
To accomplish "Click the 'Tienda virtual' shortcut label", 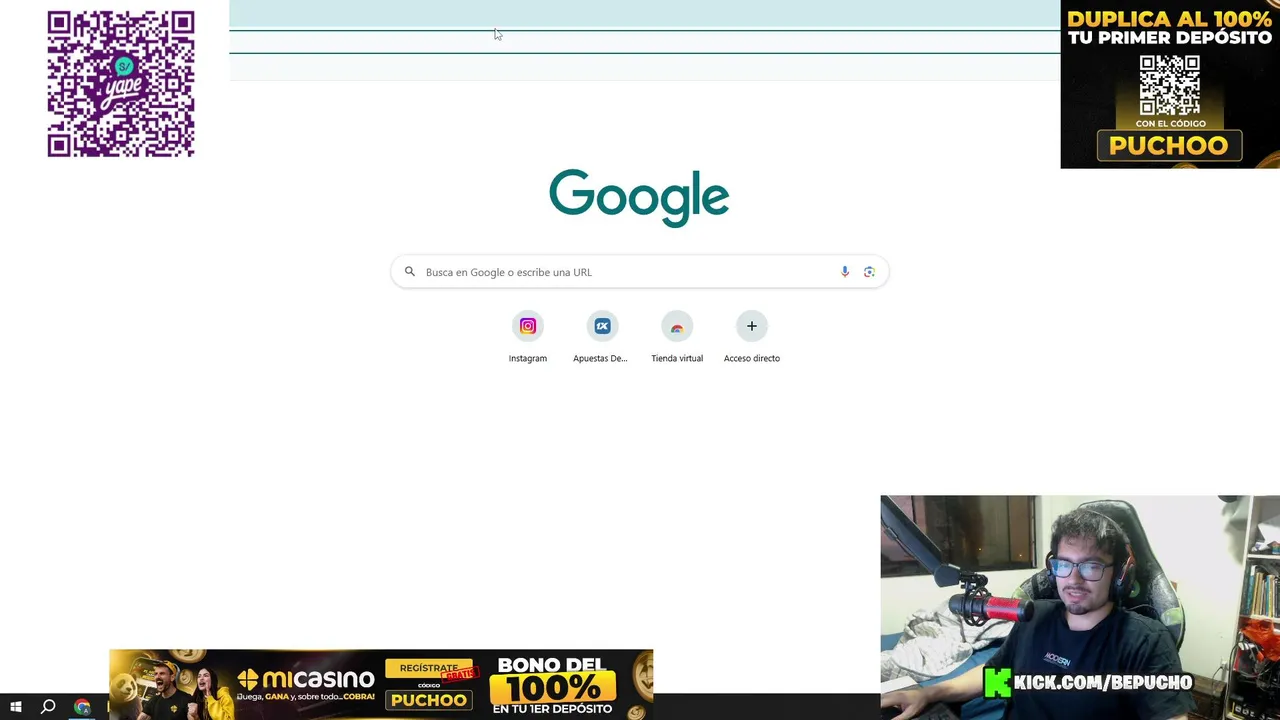I will click(x=677, y=358).
